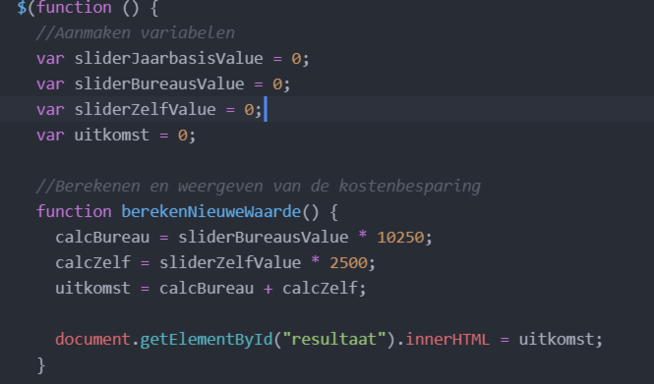Click calcBureau in the uitkomst sum line
Viewport: 654px width, 384px height.
206,288
